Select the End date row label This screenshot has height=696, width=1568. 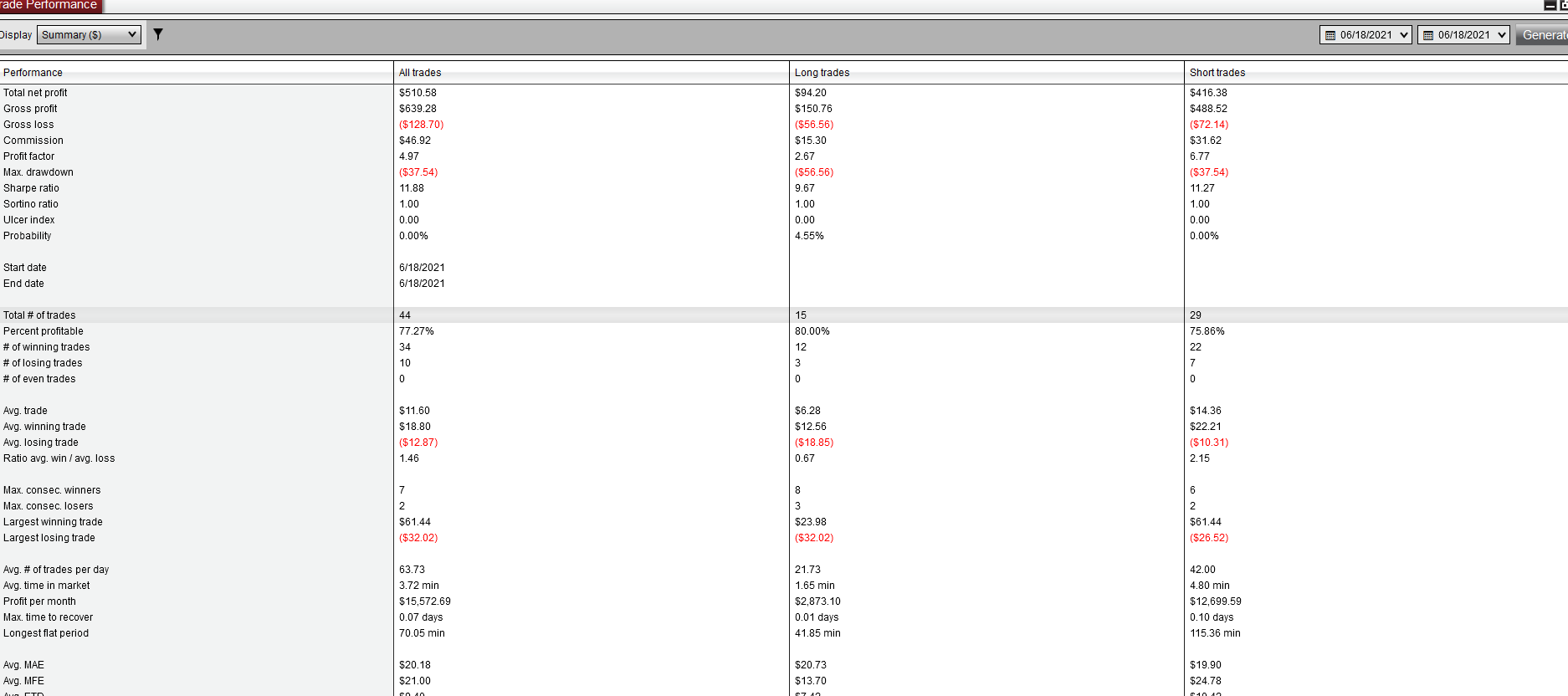coord(23,284)
